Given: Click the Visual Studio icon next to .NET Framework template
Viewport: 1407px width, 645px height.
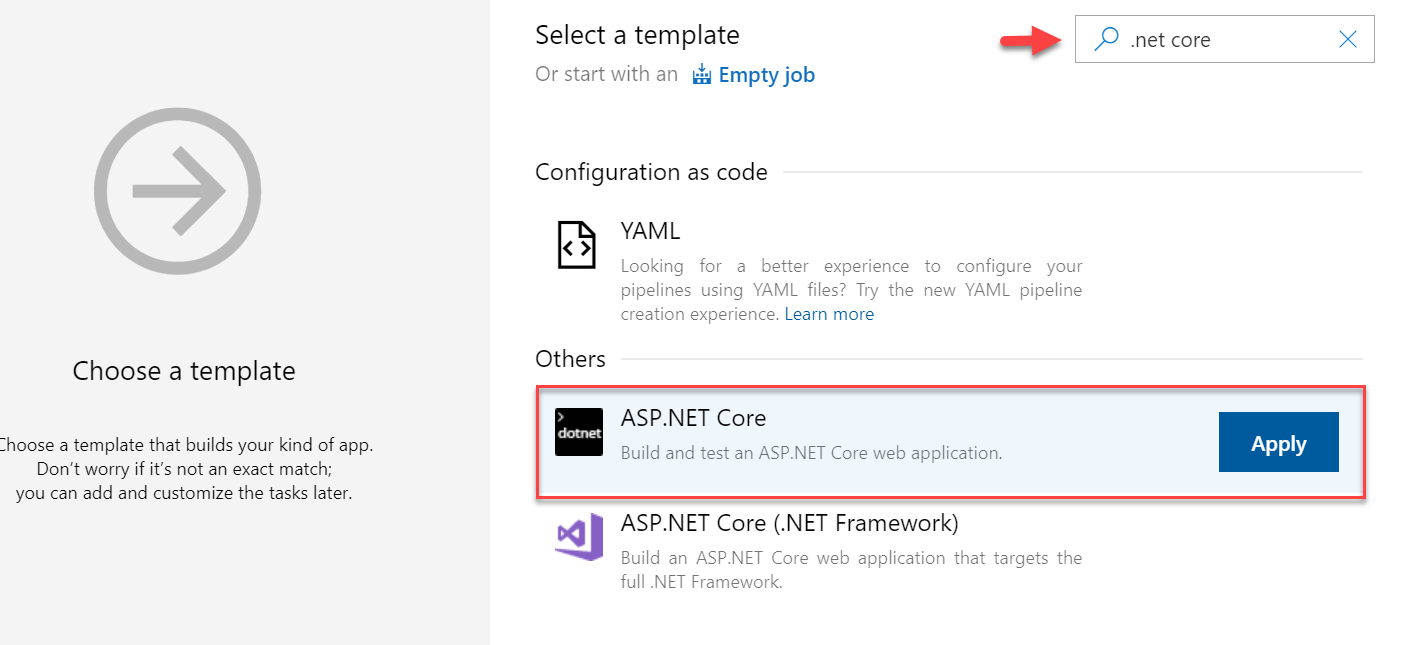Looking at the screenshot, I should [x=577, y=537].
